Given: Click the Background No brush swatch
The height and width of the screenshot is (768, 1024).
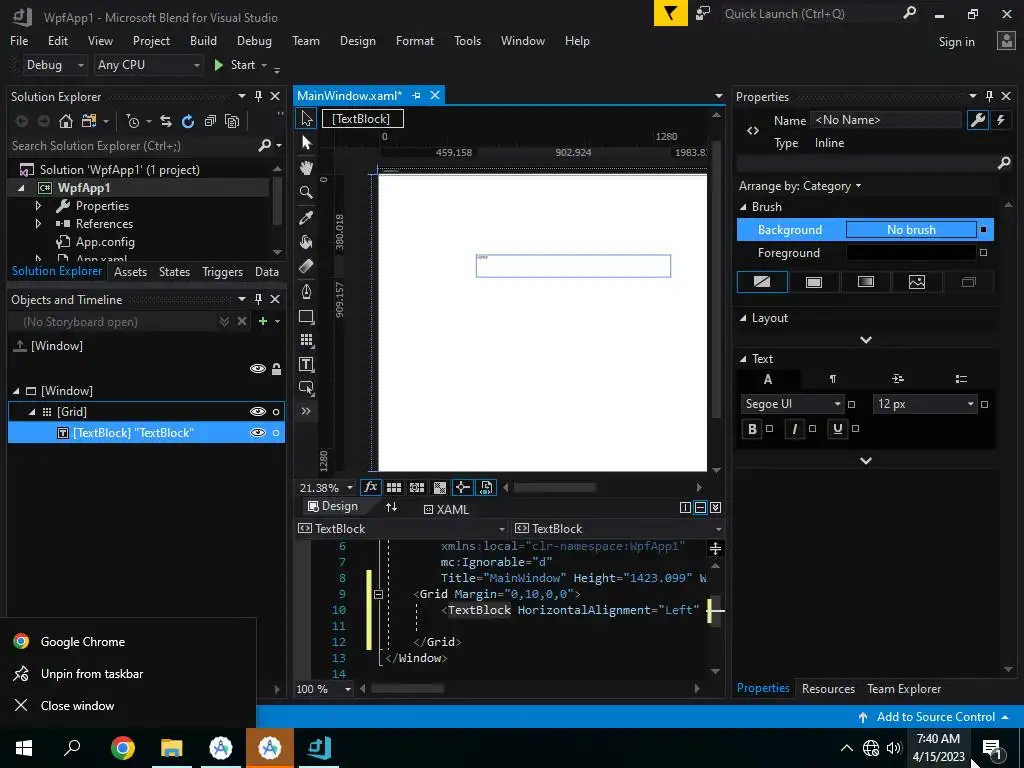Looking at the screenshot, I should point(911,230).
